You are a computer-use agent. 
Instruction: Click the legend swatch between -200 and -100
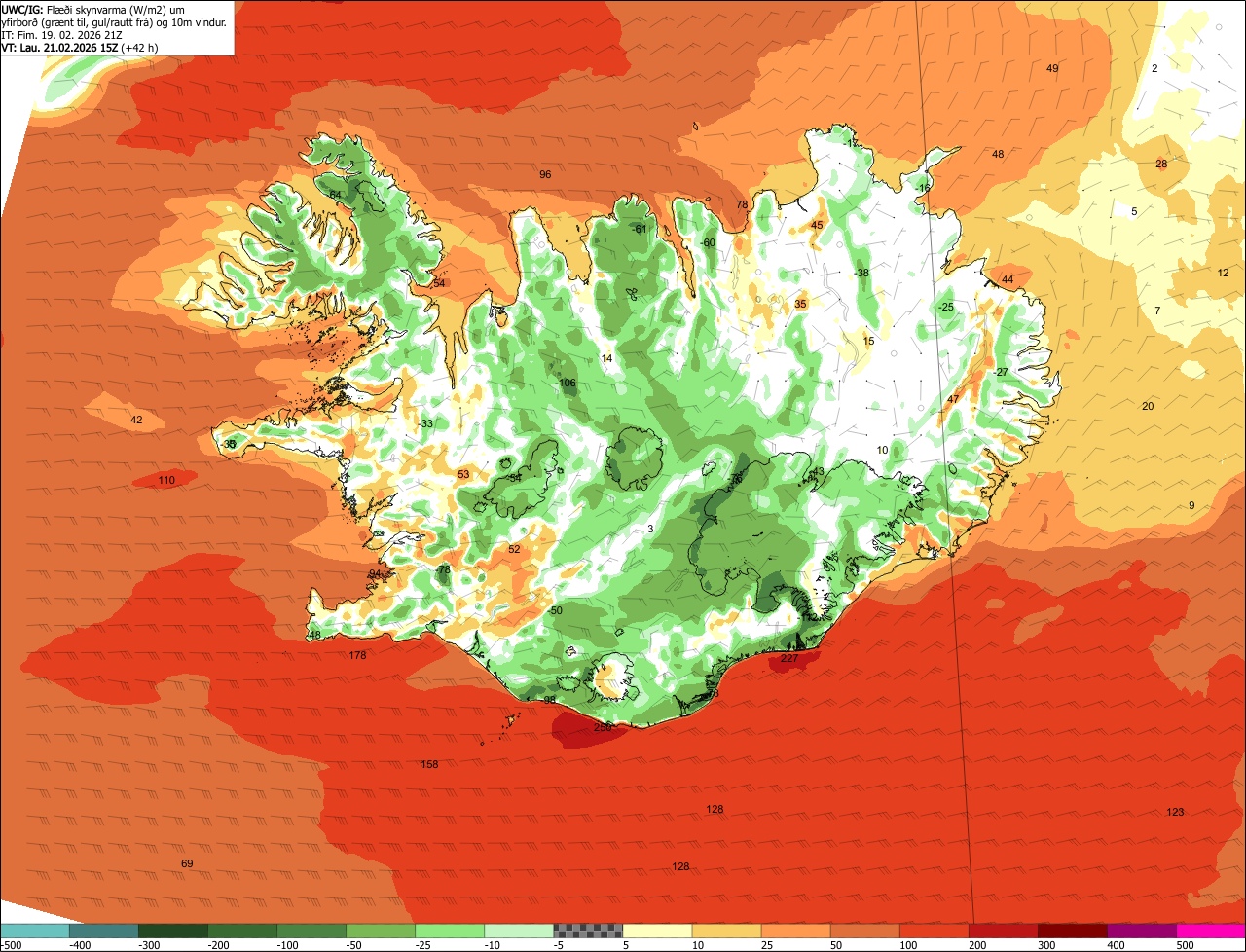(241, 931)
